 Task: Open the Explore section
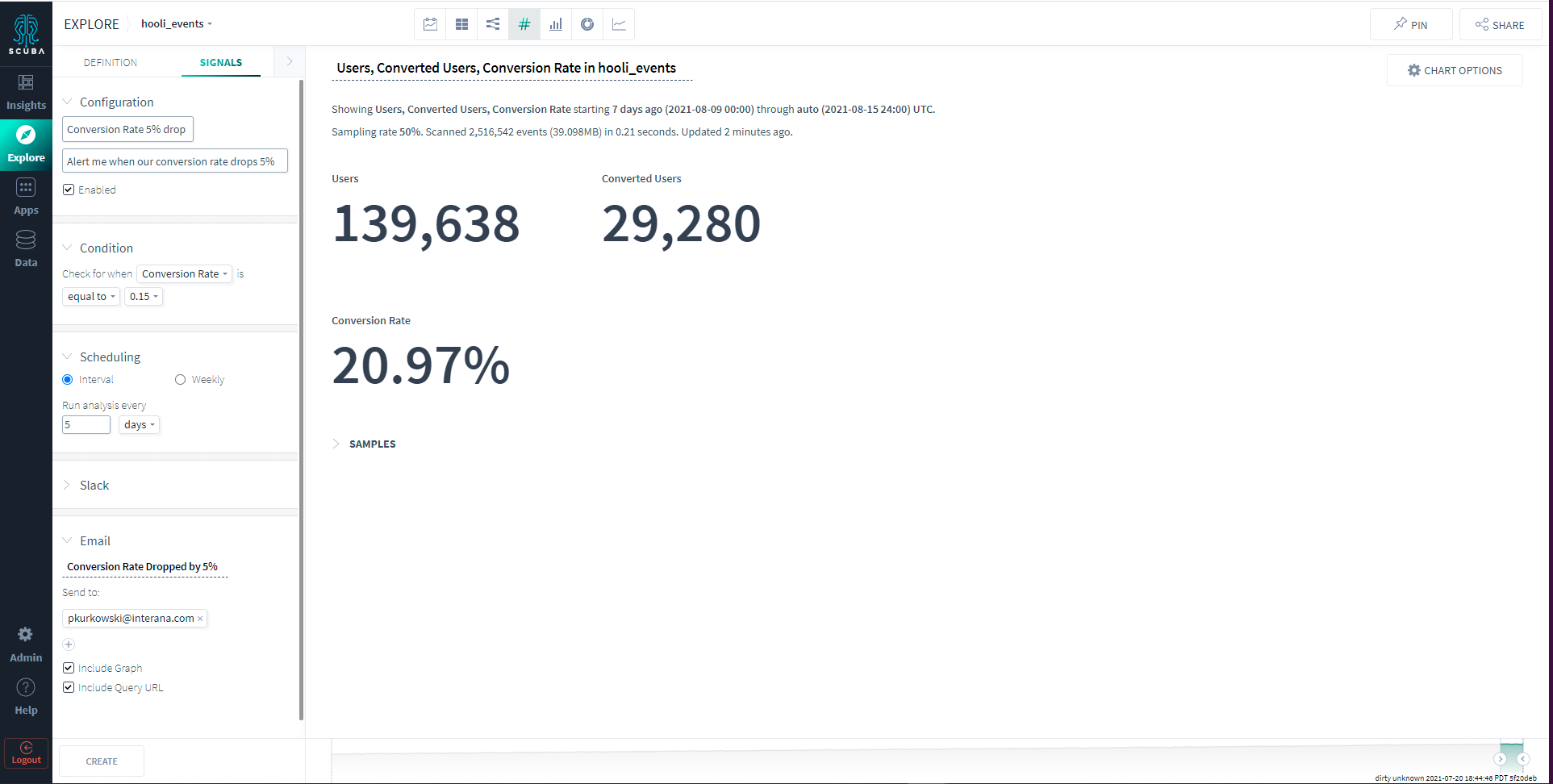[26, 145]
